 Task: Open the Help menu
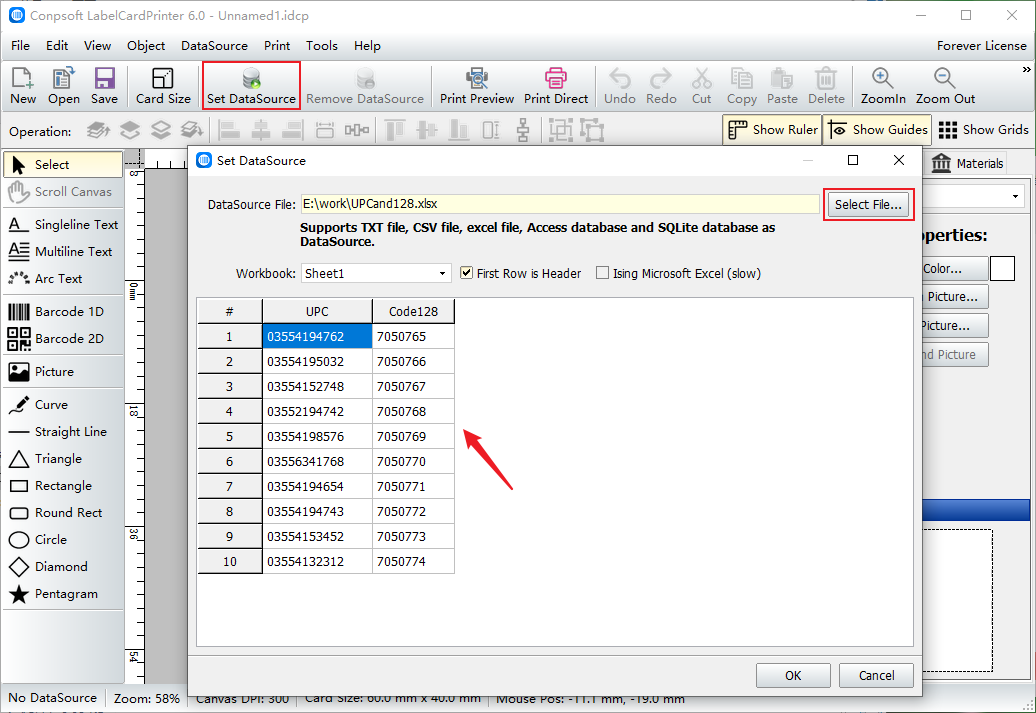[367, 46]
